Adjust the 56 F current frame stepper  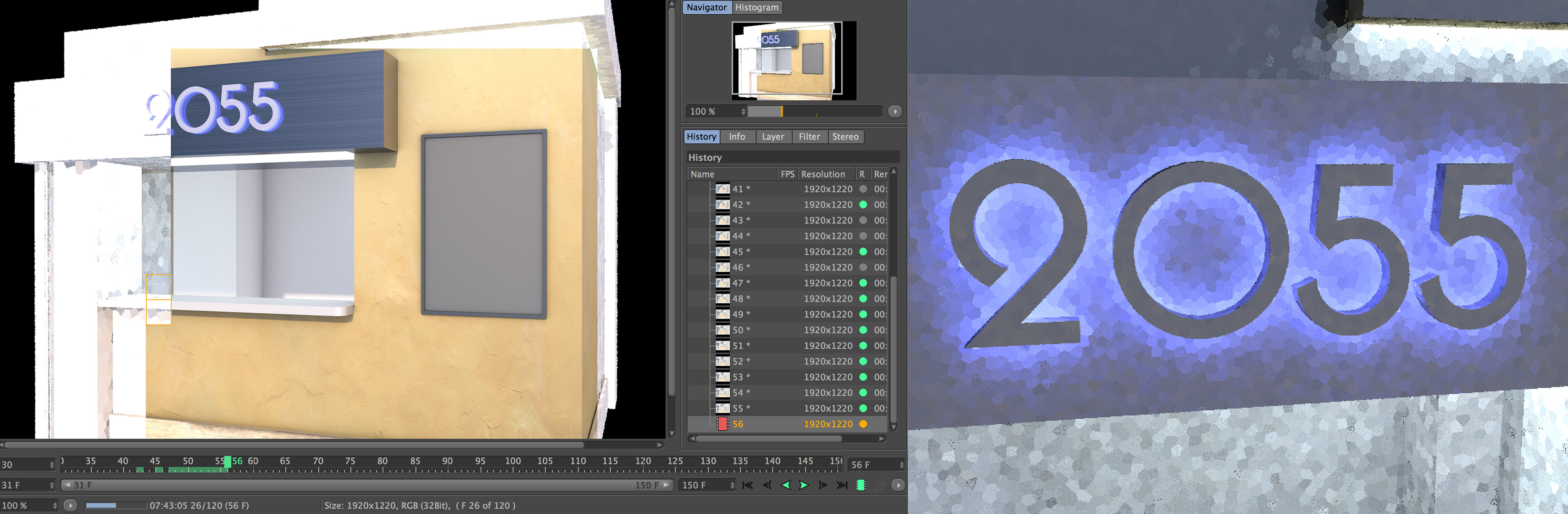point(901,465)
